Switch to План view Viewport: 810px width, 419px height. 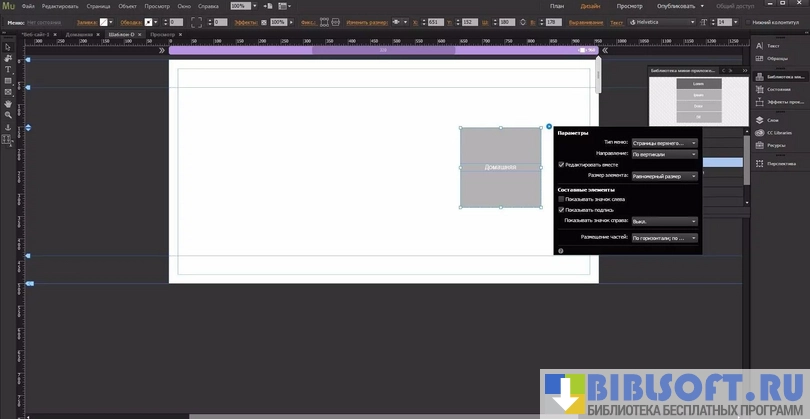[x=556, y=6]
